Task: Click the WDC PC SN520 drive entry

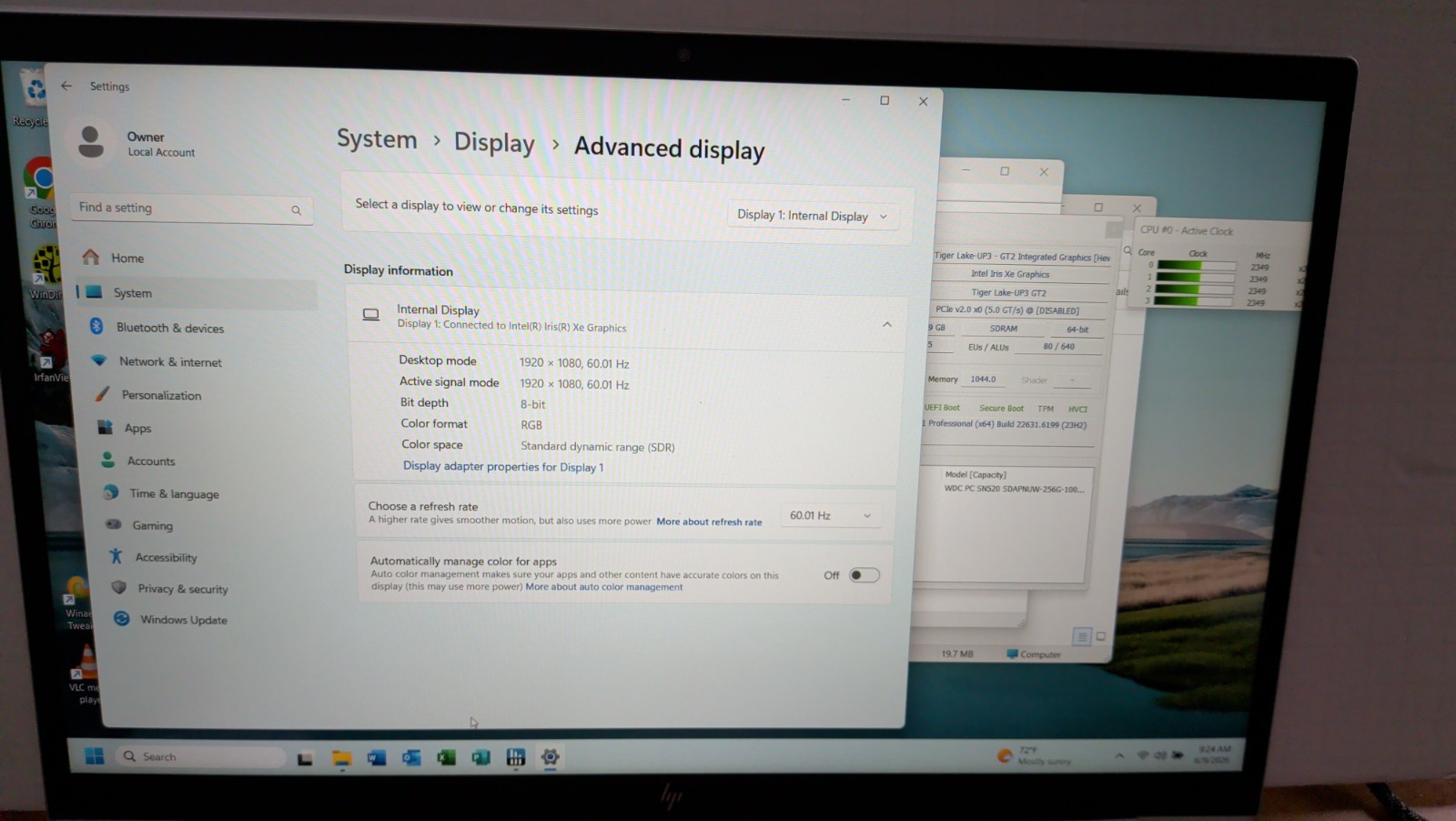Action: 1015,489
